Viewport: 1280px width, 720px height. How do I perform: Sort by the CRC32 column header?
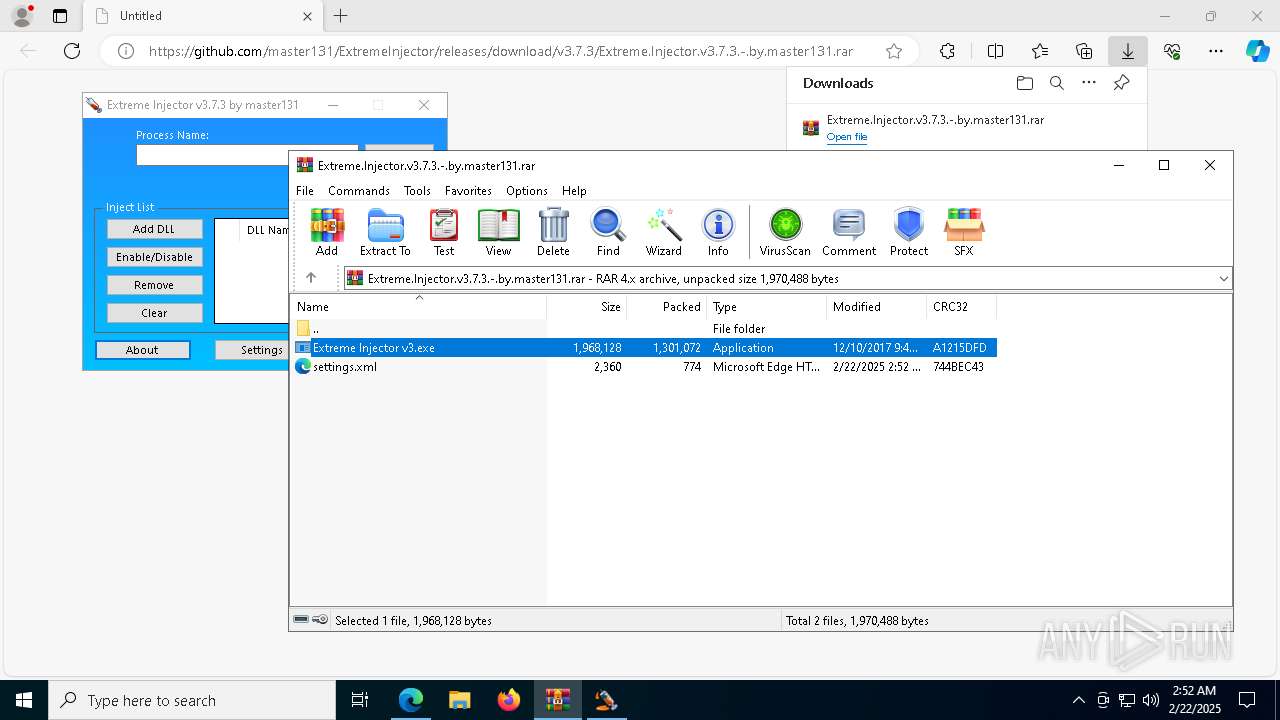tap(961, 307)
